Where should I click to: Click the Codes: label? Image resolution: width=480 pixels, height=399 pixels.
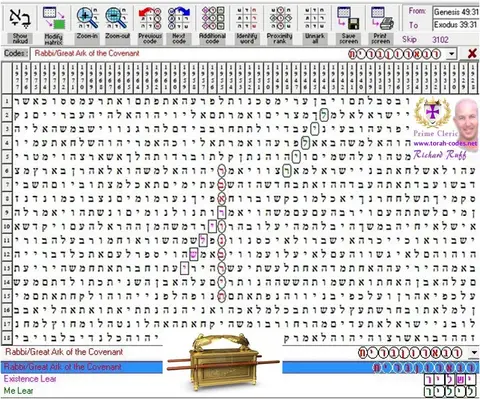point(15,53)
